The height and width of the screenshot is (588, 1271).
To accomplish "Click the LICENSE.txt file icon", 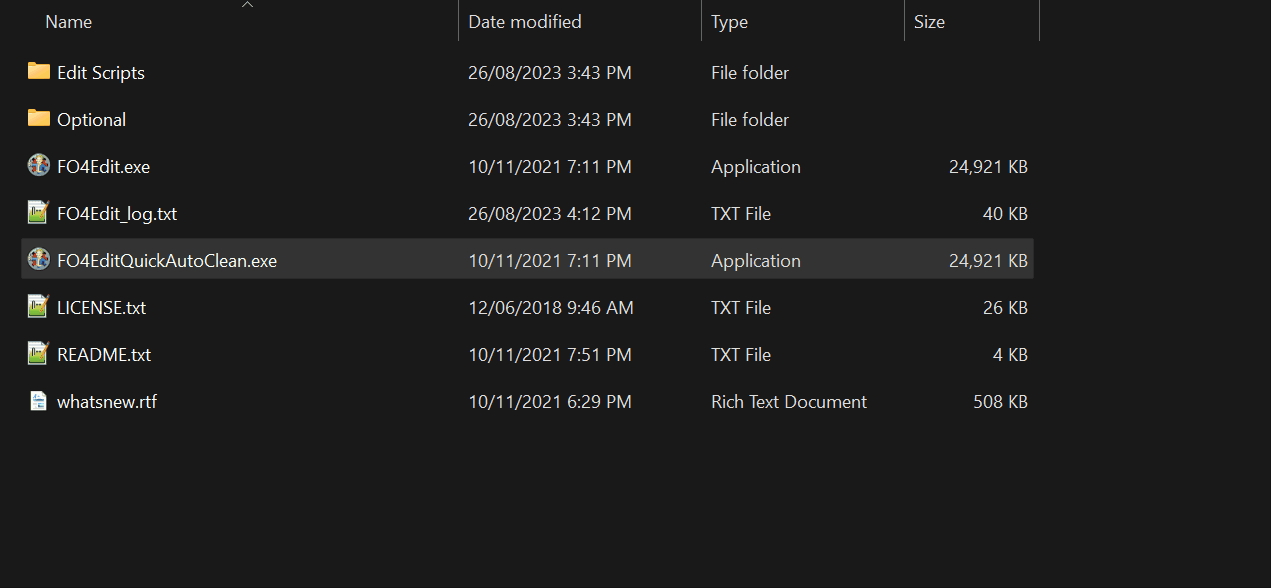I will click(39, 307).
